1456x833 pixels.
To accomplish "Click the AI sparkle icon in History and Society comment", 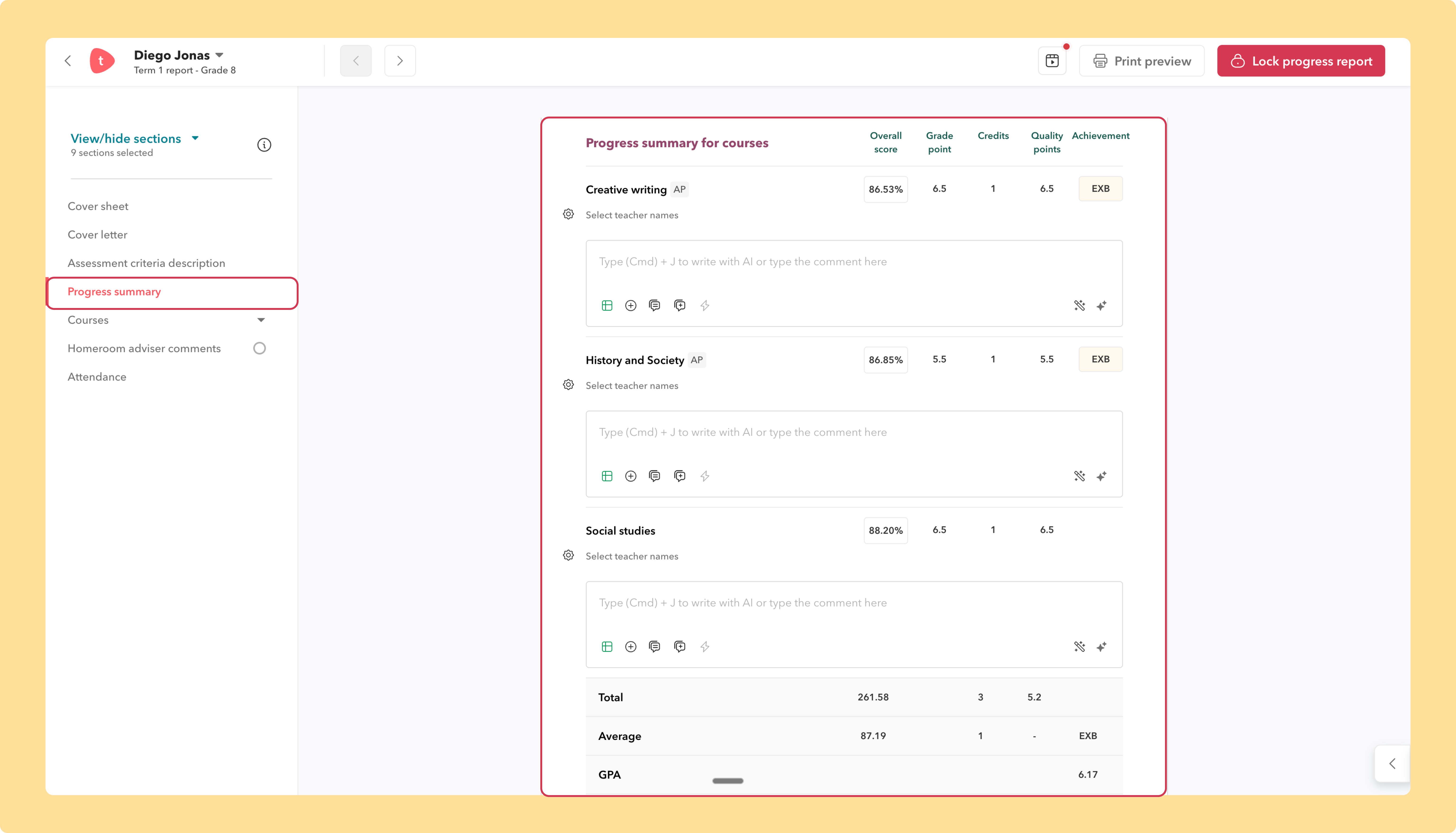I will tap(1101, 476).
